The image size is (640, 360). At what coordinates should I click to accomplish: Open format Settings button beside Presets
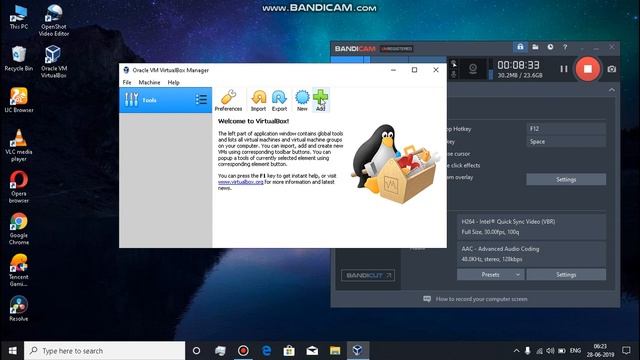(x=566, y=275)
